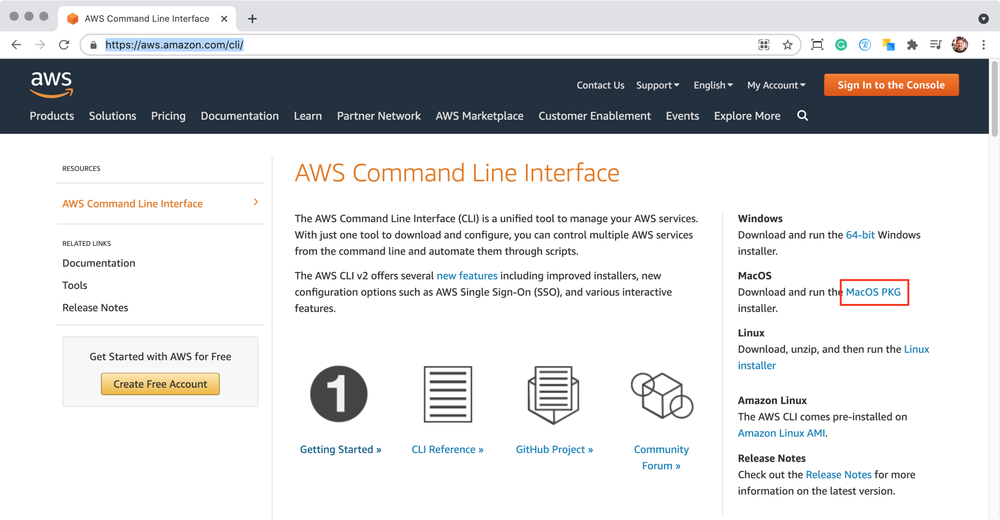This screenshot has height=520, width=1000.
Task: Bookmark page with the star icon
Action: [x=788, y=45]
